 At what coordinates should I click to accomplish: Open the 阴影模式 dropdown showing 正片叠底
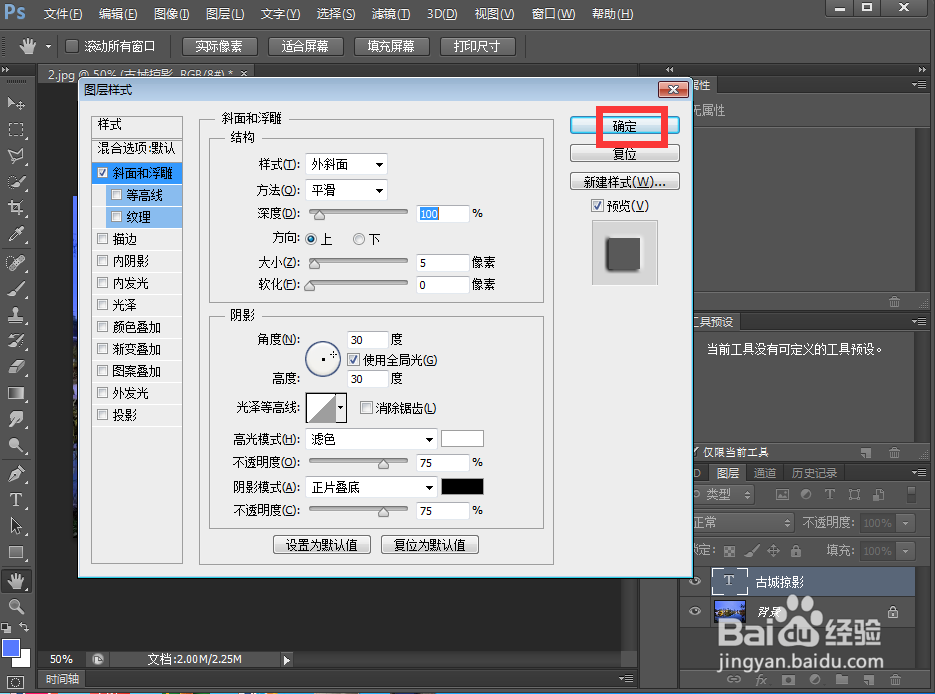[x=371, y=487]
